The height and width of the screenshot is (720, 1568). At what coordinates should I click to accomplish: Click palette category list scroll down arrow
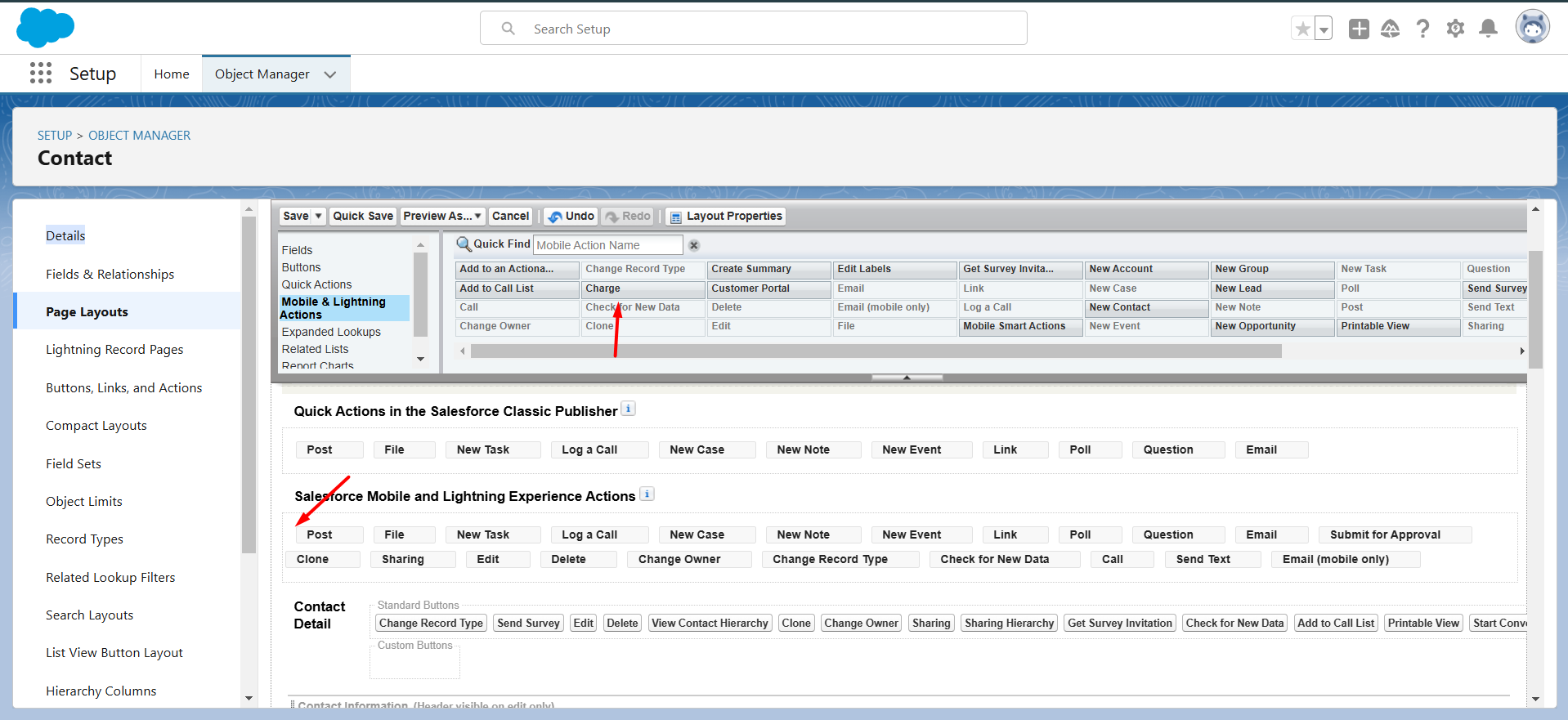421,360
